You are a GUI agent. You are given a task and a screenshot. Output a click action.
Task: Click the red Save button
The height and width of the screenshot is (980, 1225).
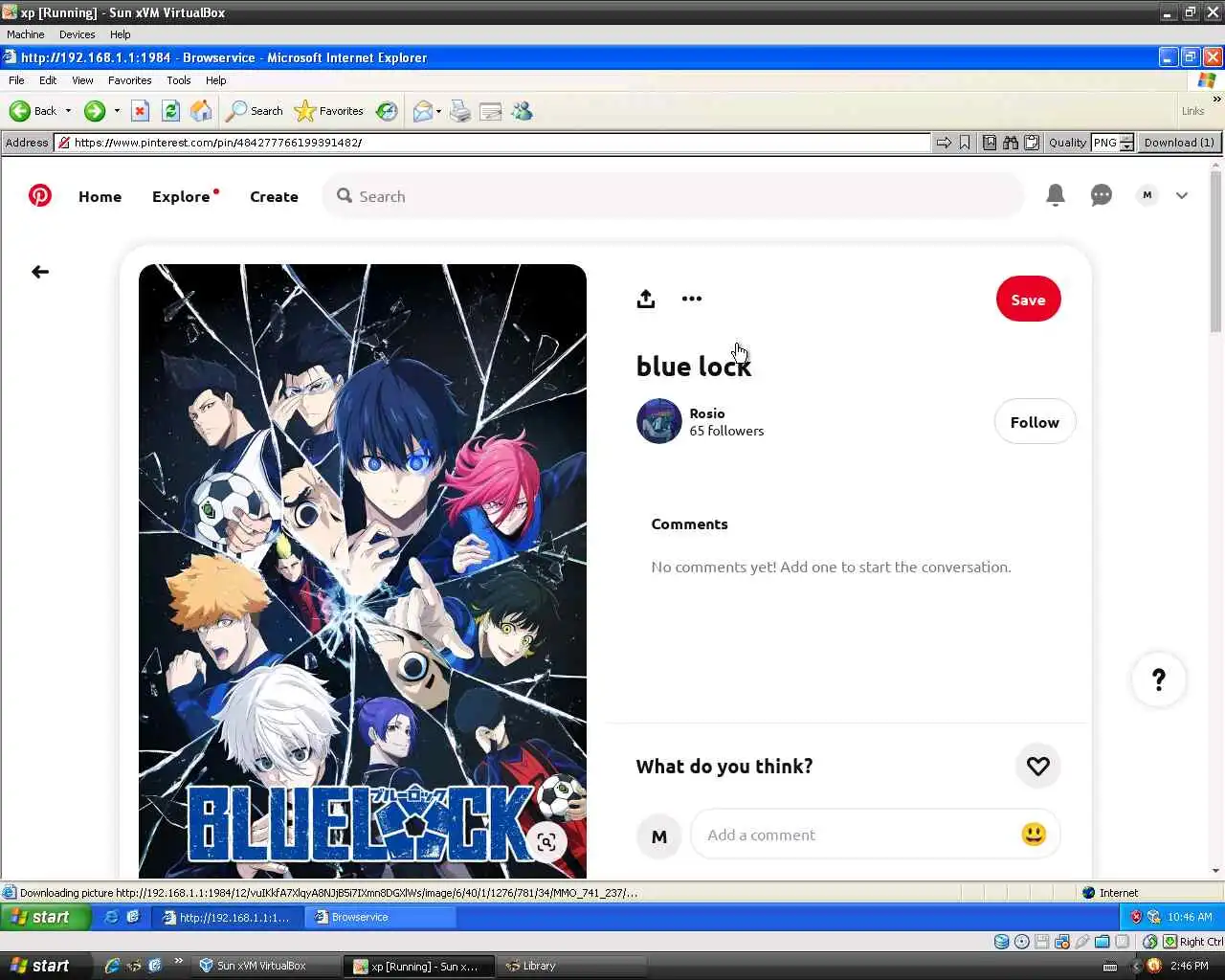tap(1028, 300)
